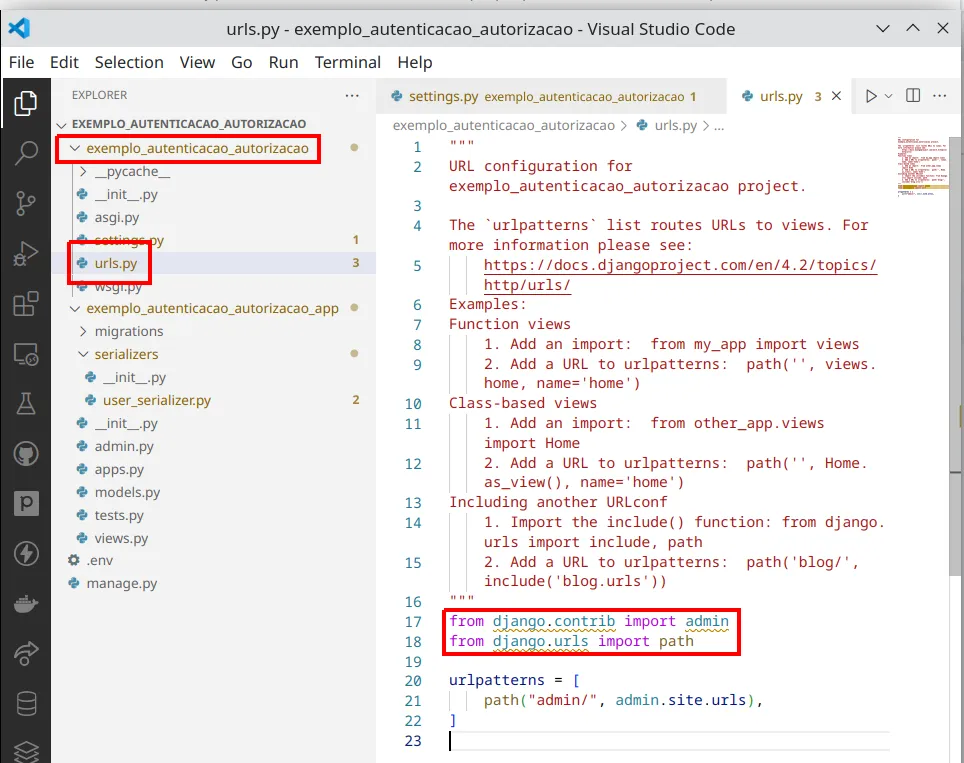Image resolution: width=964 pixels, height=763 pixels.
Task: Open the share arrow extension view
Action: (x=25, y=653)
